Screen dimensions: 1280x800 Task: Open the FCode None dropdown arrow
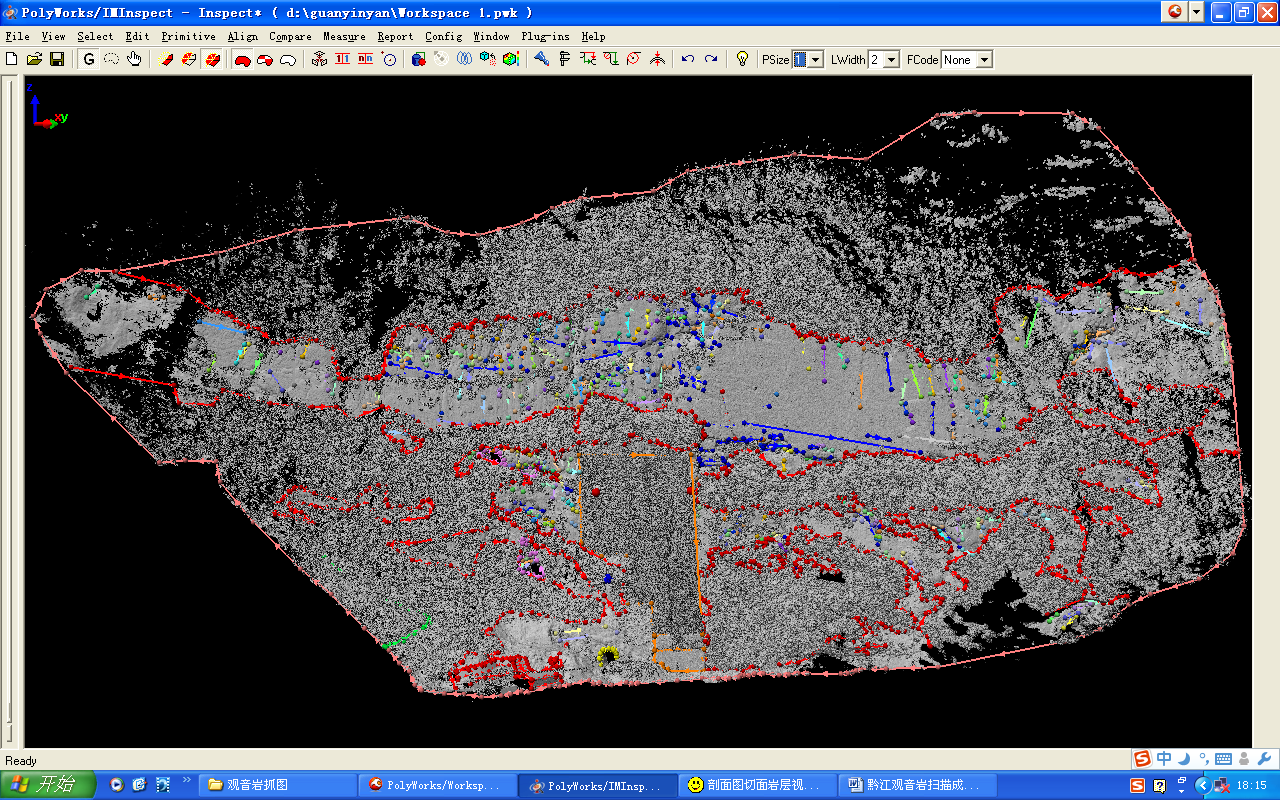pos(984,60)
